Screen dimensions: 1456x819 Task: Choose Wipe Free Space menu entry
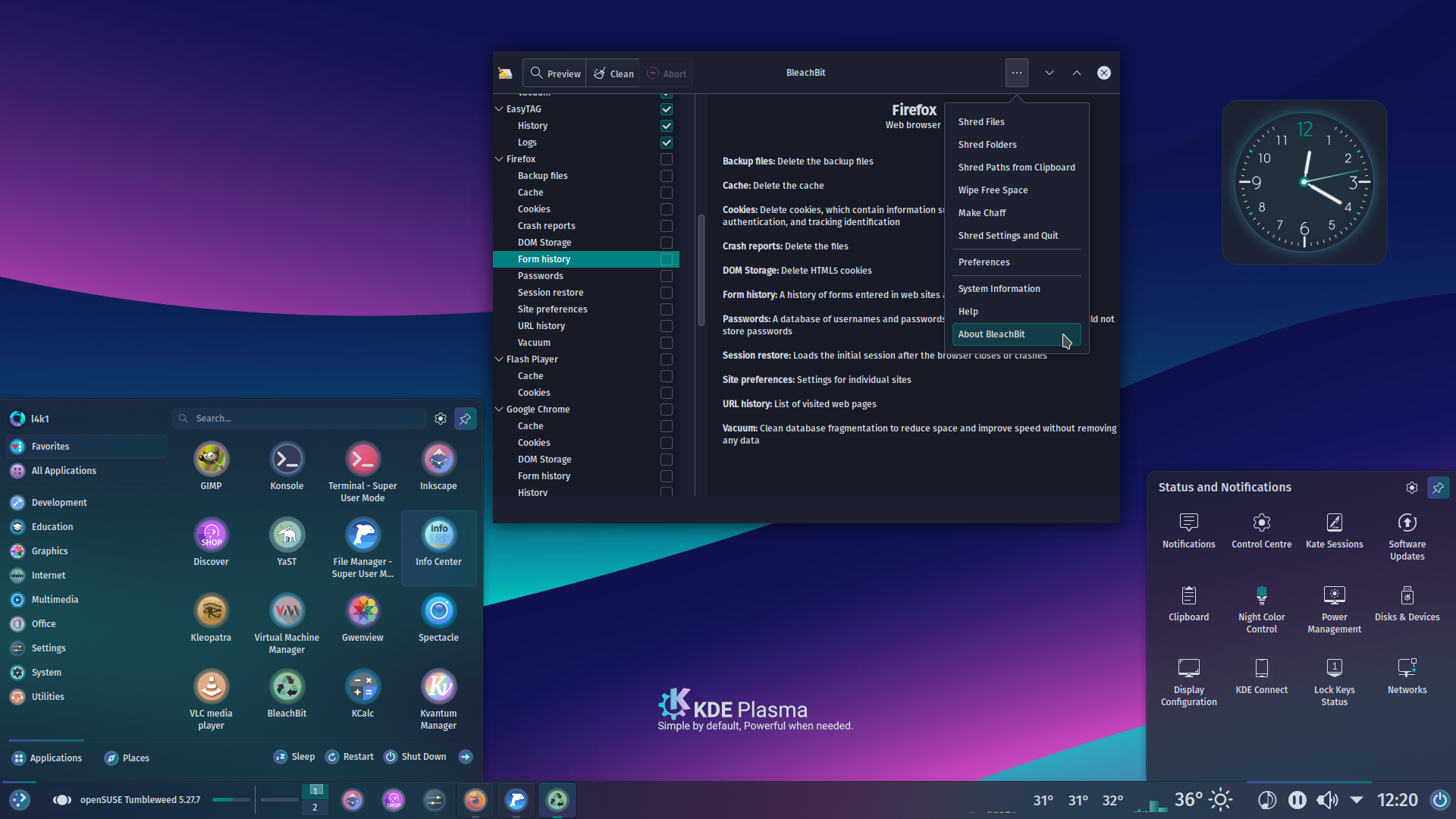pos(1016,190)
